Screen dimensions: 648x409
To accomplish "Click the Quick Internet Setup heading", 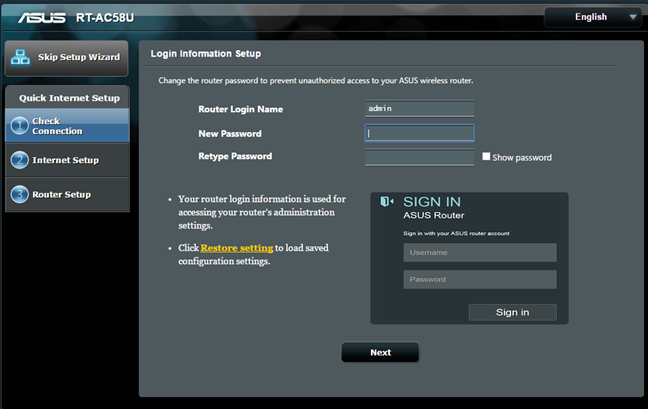I will pyautogui.click(x=69, y=98).
